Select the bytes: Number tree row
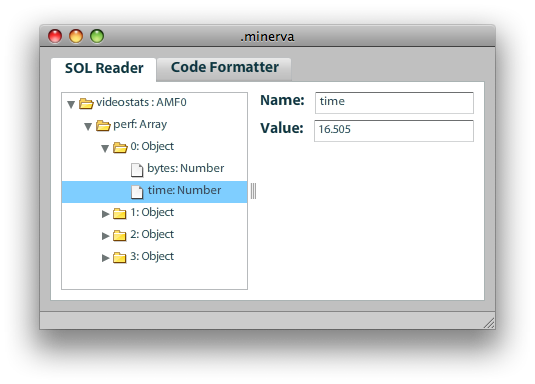 155,170
